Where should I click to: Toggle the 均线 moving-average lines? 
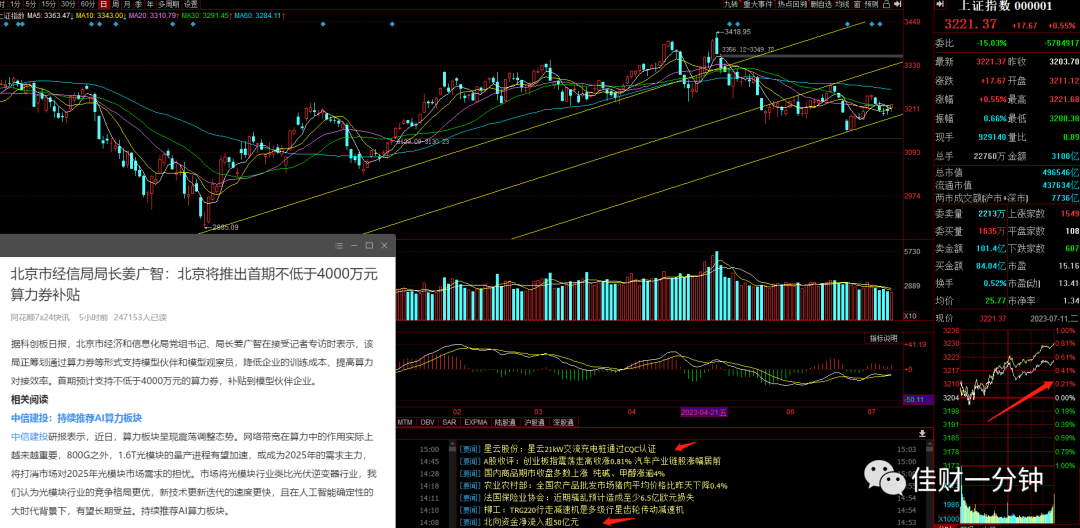[842, 4]
